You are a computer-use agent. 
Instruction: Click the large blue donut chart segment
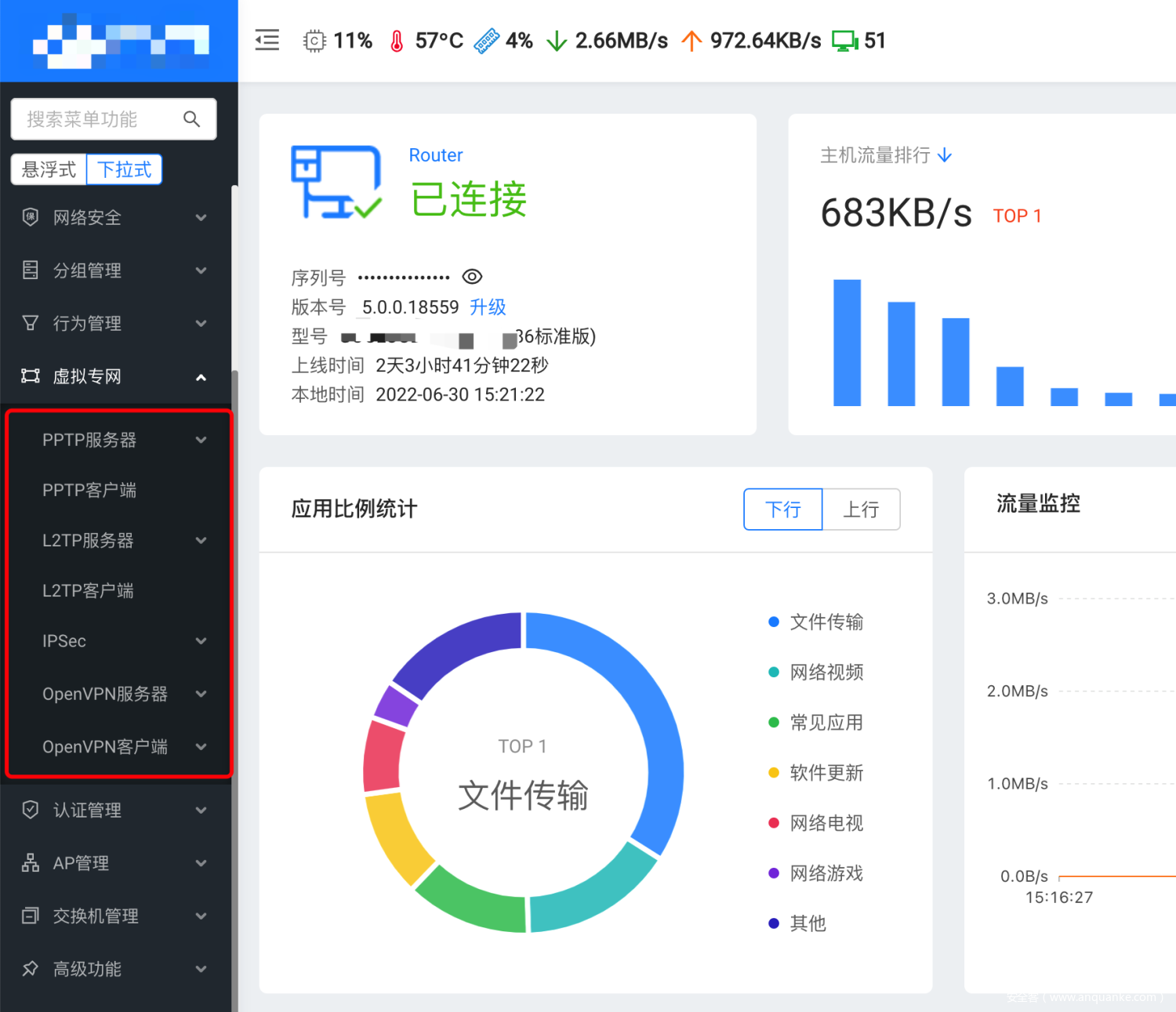click(x=655, y=717)
